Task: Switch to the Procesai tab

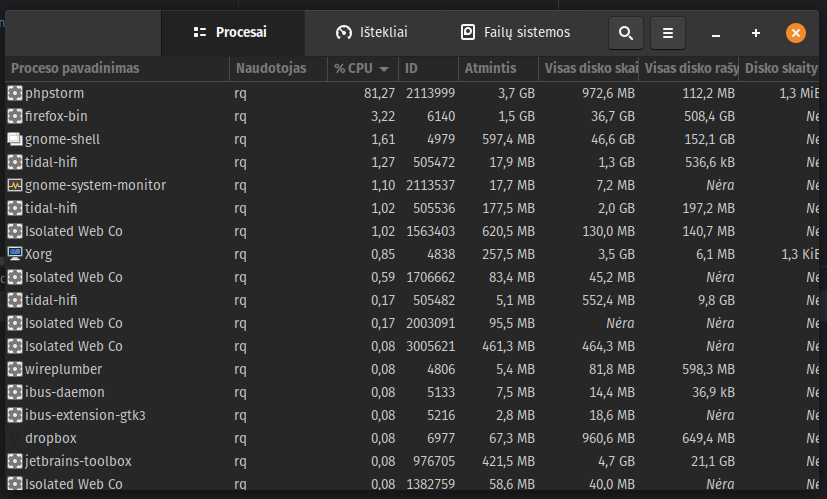Action: click(230, 32)
